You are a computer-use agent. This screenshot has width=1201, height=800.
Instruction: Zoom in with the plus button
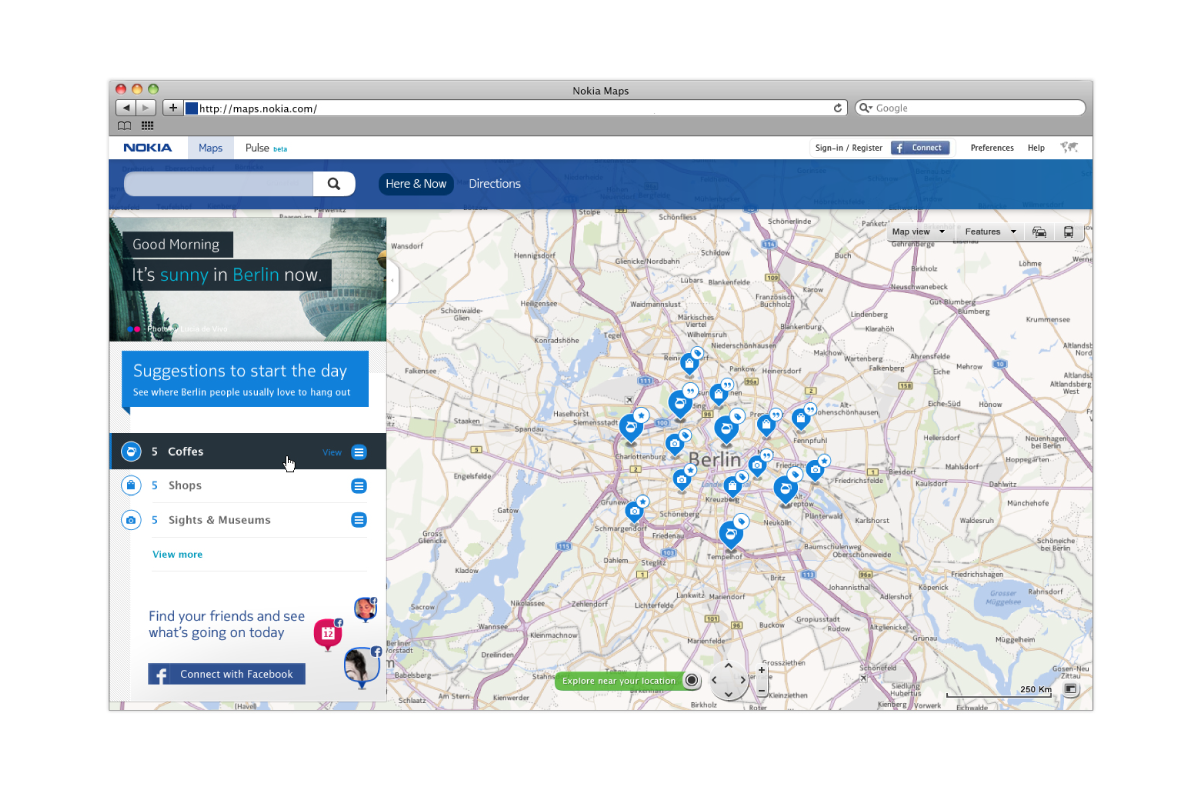click(x=762, y=671)
